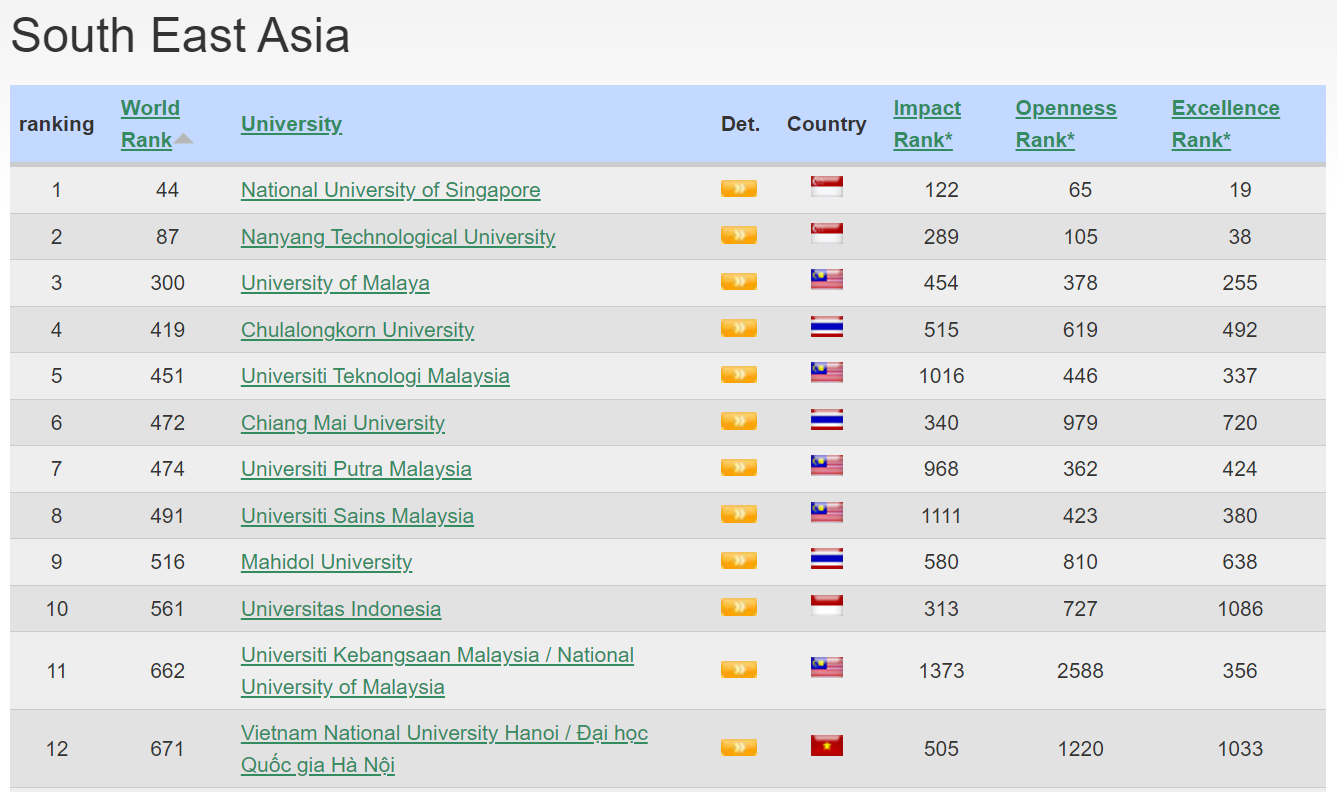Open National University of Singapore link
This screenshot has height=792, width=1337.
390,190
